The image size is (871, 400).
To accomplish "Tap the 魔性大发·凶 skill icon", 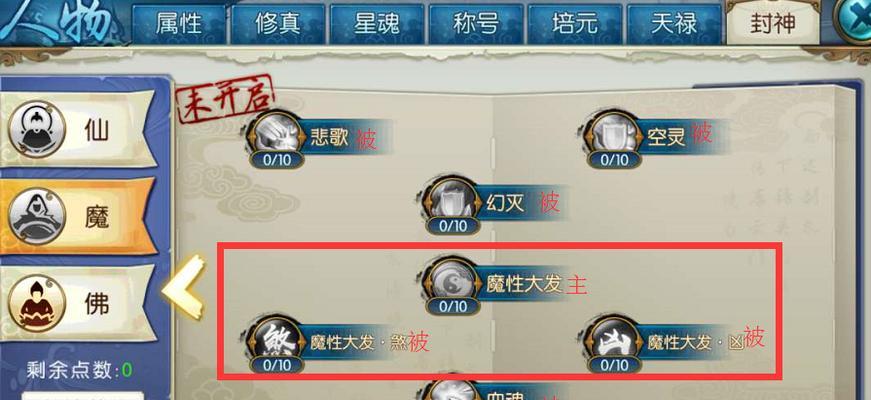I will tap(613, 339).
